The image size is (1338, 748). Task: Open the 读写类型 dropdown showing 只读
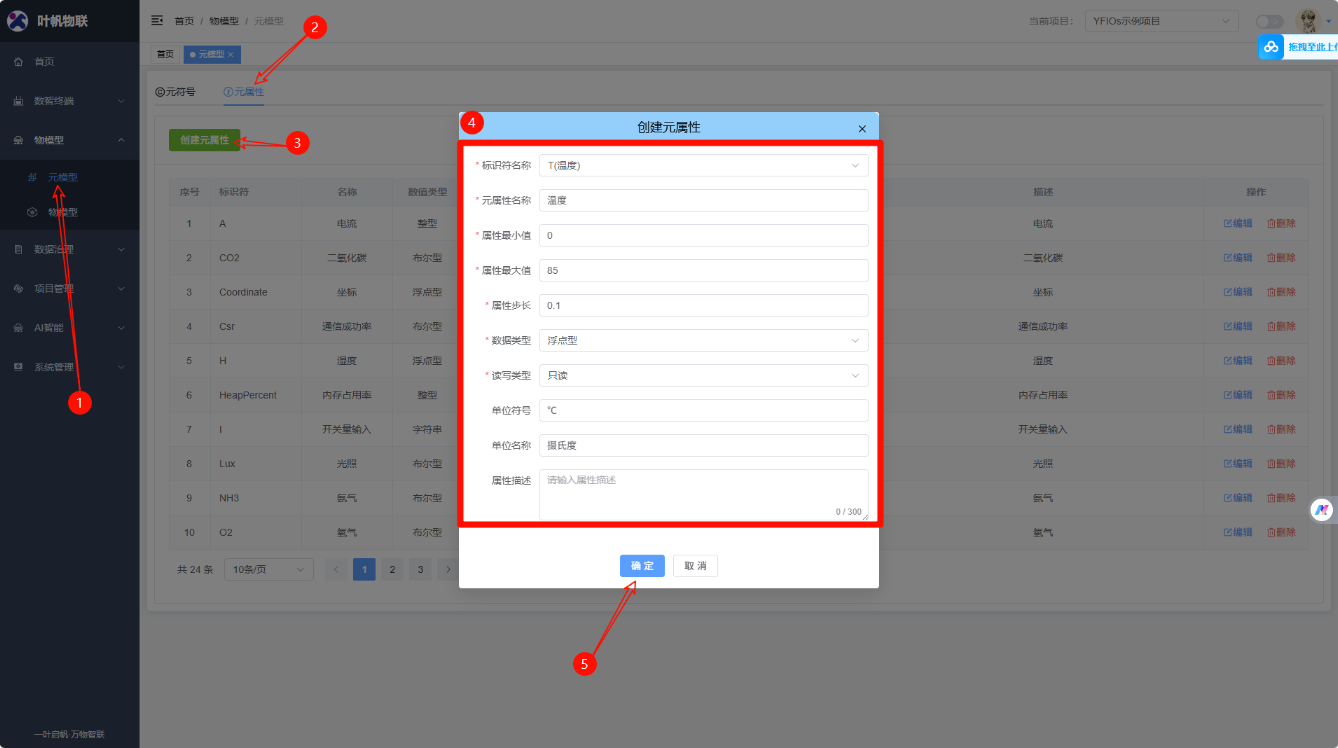coord(703,376)
